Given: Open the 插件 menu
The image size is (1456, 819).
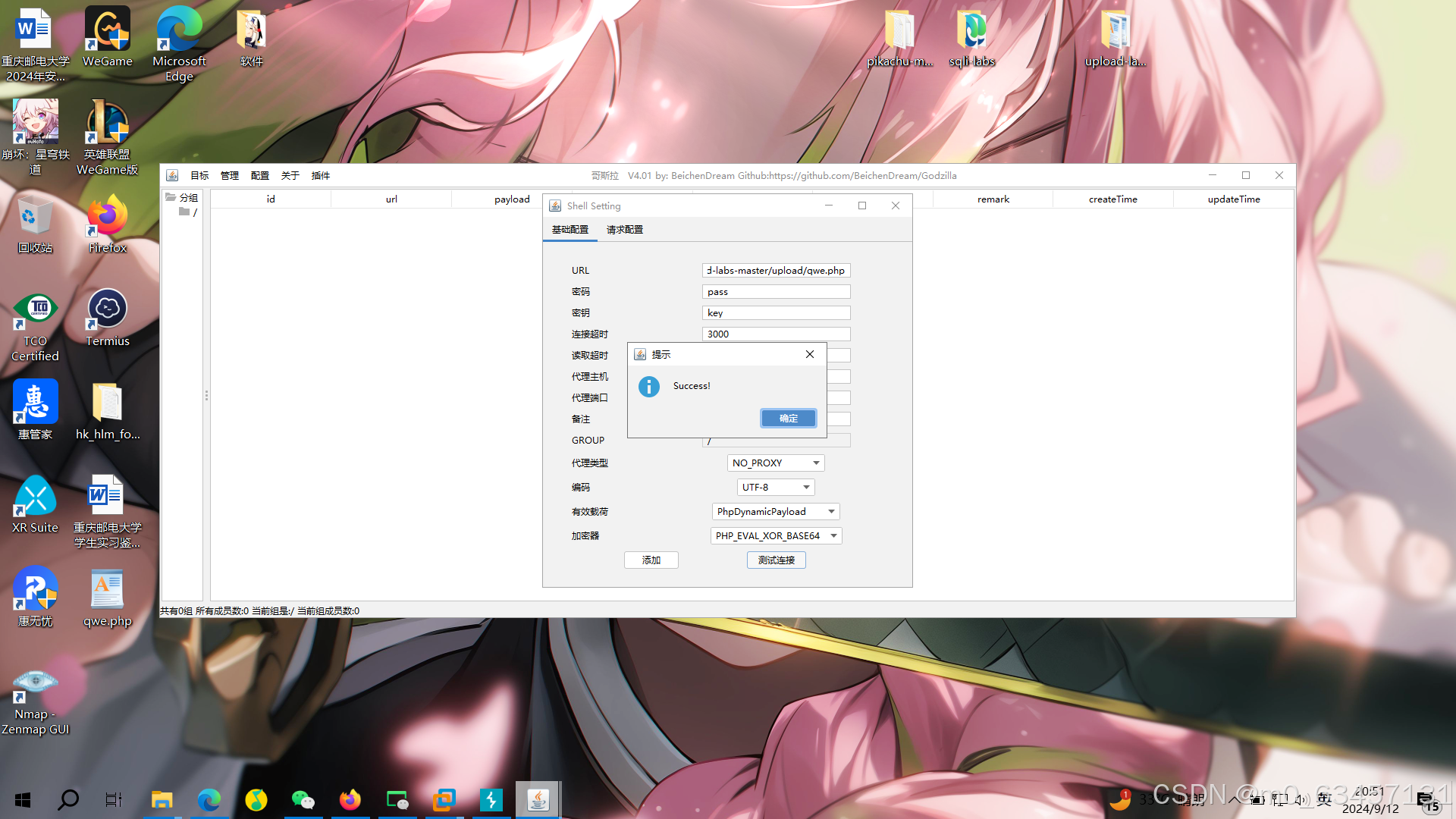Looking at the screenshot, I should tap(320, 176).
